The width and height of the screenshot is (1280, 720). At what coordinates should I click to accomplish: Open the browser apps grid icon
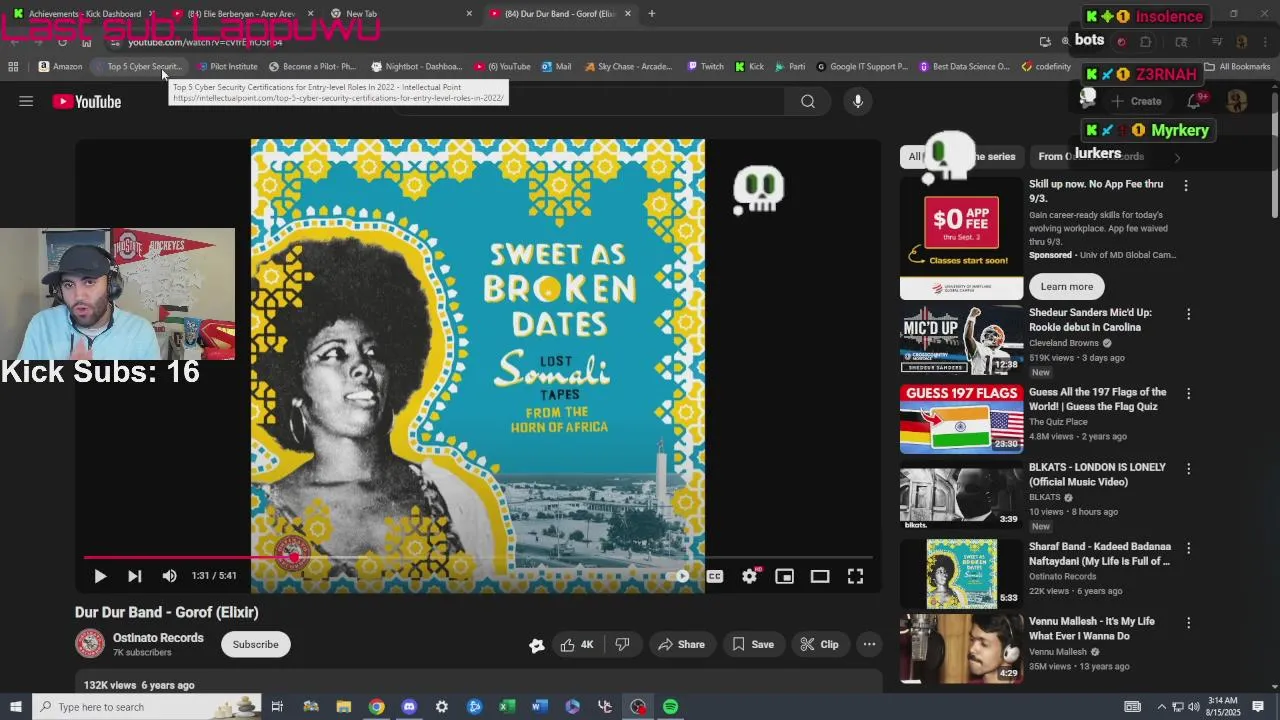[13, 67]
